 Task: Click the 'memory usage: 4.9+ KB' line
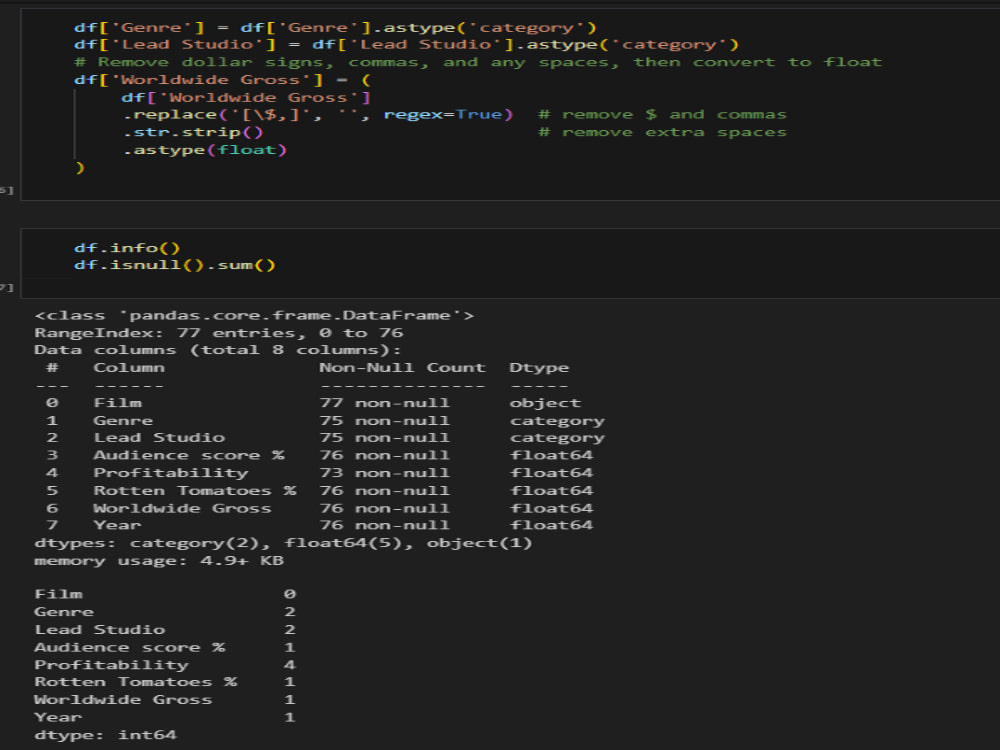[x=159, y=561]
